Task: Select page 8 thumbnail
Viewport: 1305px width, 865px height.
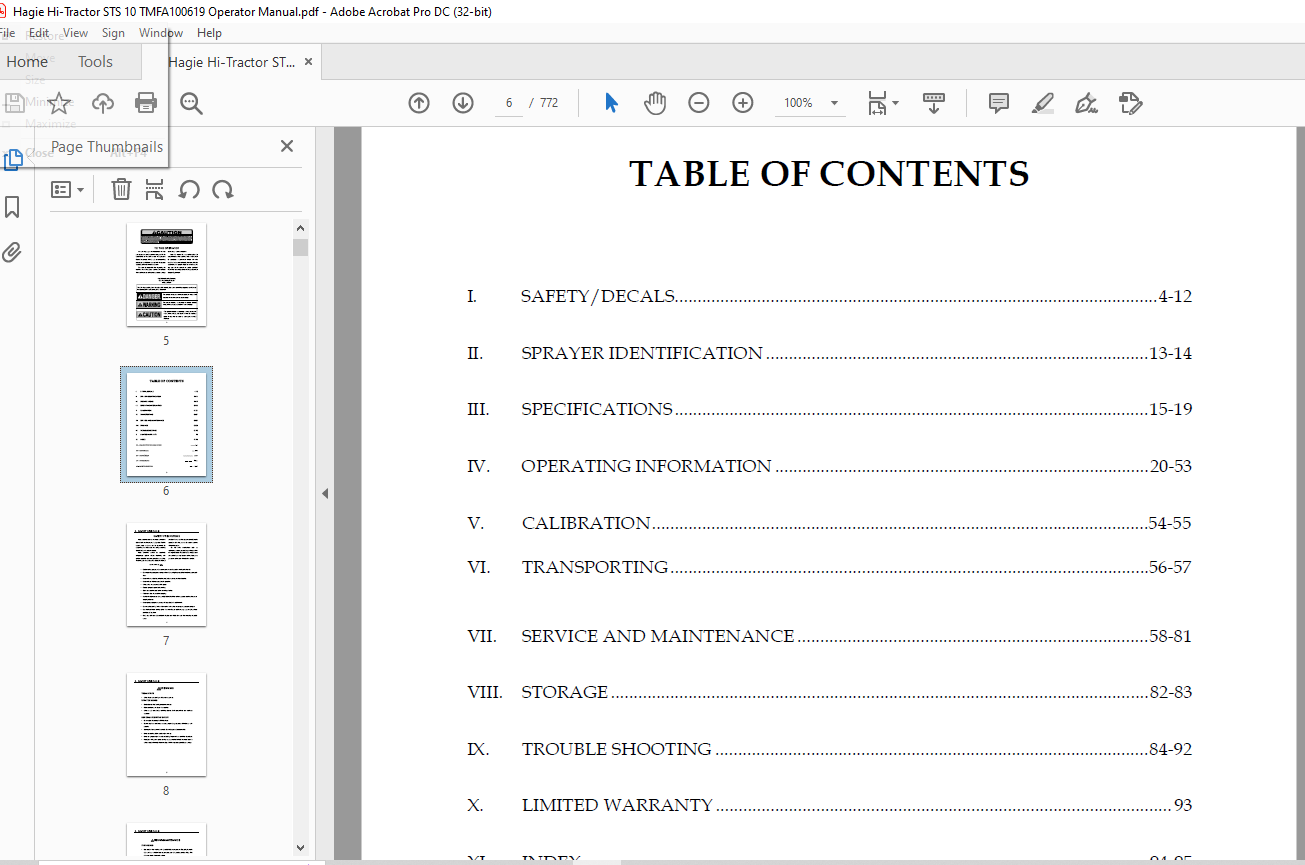Action: (x=166, y=725)
